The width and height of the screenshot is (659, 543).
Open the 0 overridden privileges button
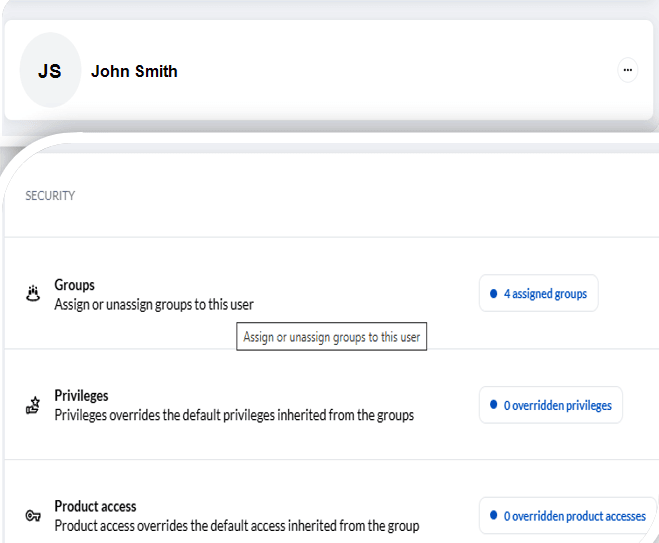[551, 405]
